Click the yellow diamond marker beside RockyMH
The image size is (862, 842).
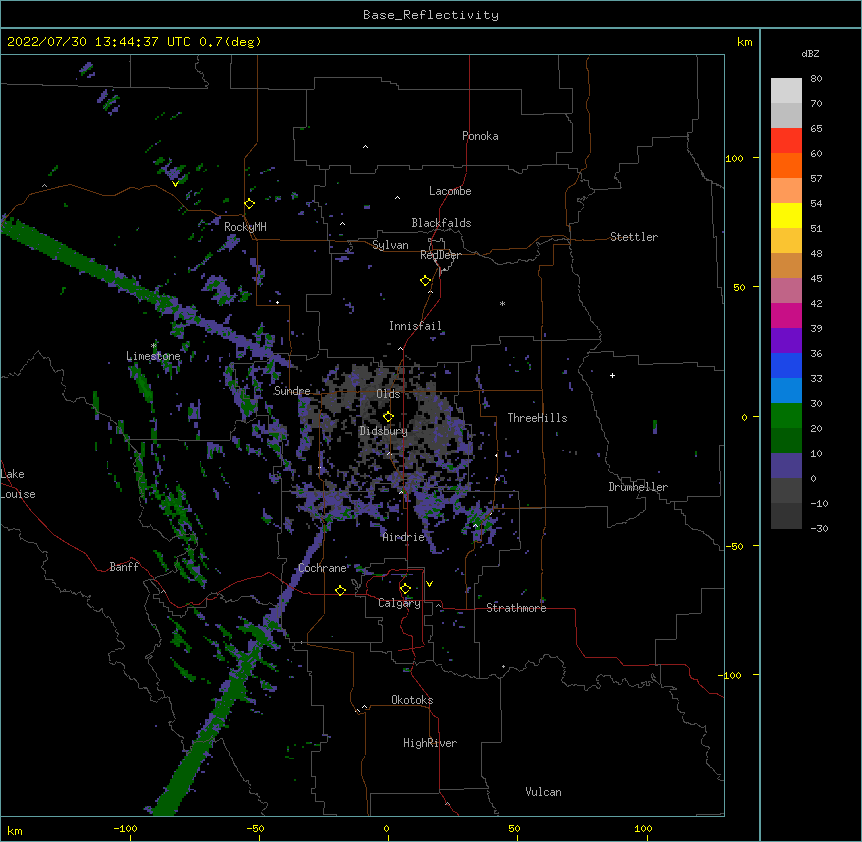[x=250, y=204]
